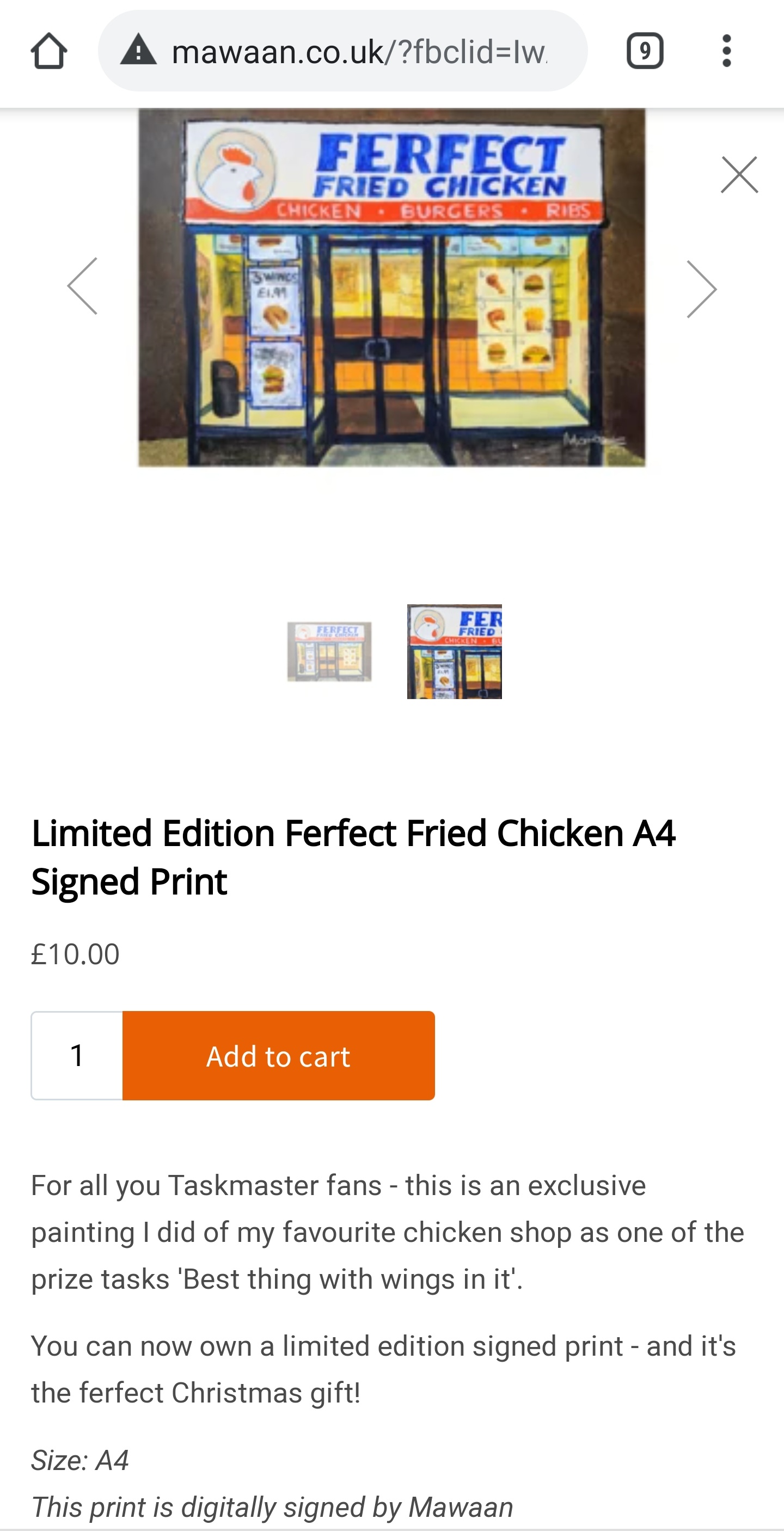Go to the previous product image arrow
This screenshot has width=784, height=1531.
pyautogui.click(x=83, y=286)
